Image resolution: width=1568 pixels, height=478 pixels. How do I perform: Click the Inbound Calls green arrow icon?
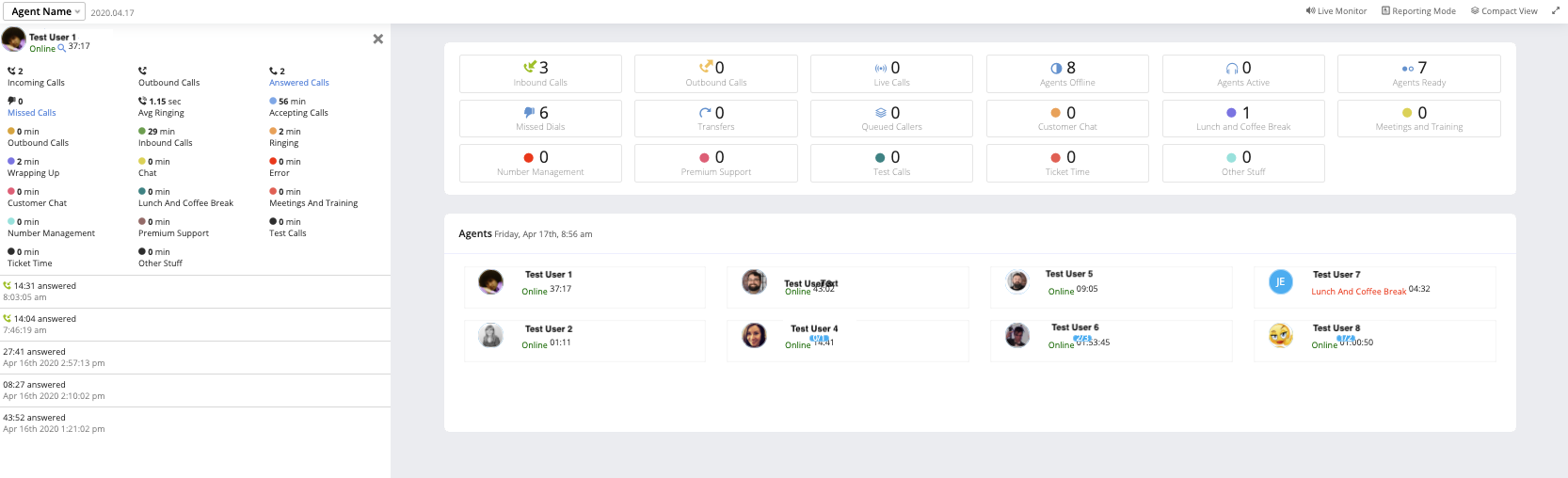tap(530, 67)
